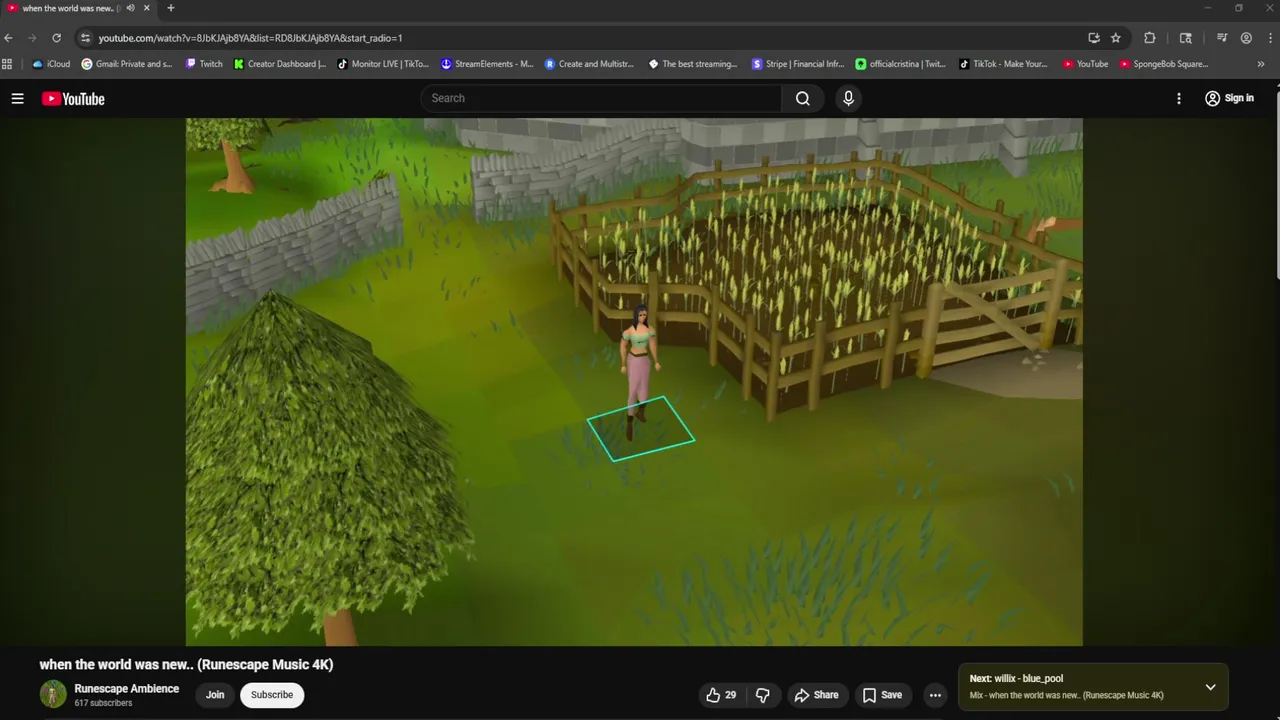Click video title text
This screenshot has width=1280, height=720.
click(x=186, y=664)
